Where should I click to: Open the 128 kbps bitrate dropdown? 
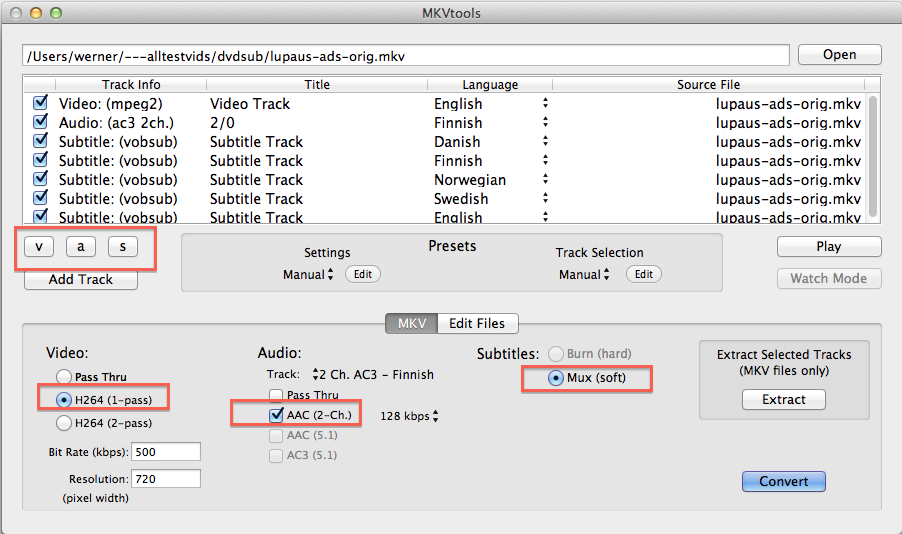pyautogui.click(x=409, y=416)
